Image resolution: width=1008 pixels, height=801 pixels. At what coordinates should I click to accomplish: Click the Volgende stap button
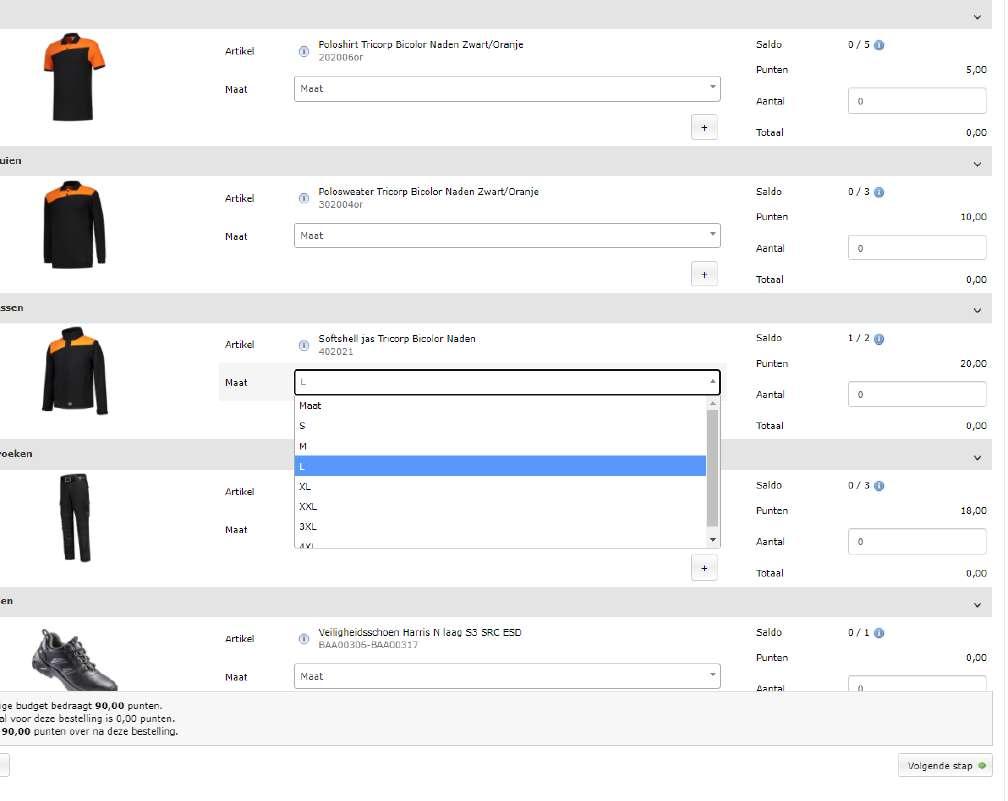coord(944,766)
